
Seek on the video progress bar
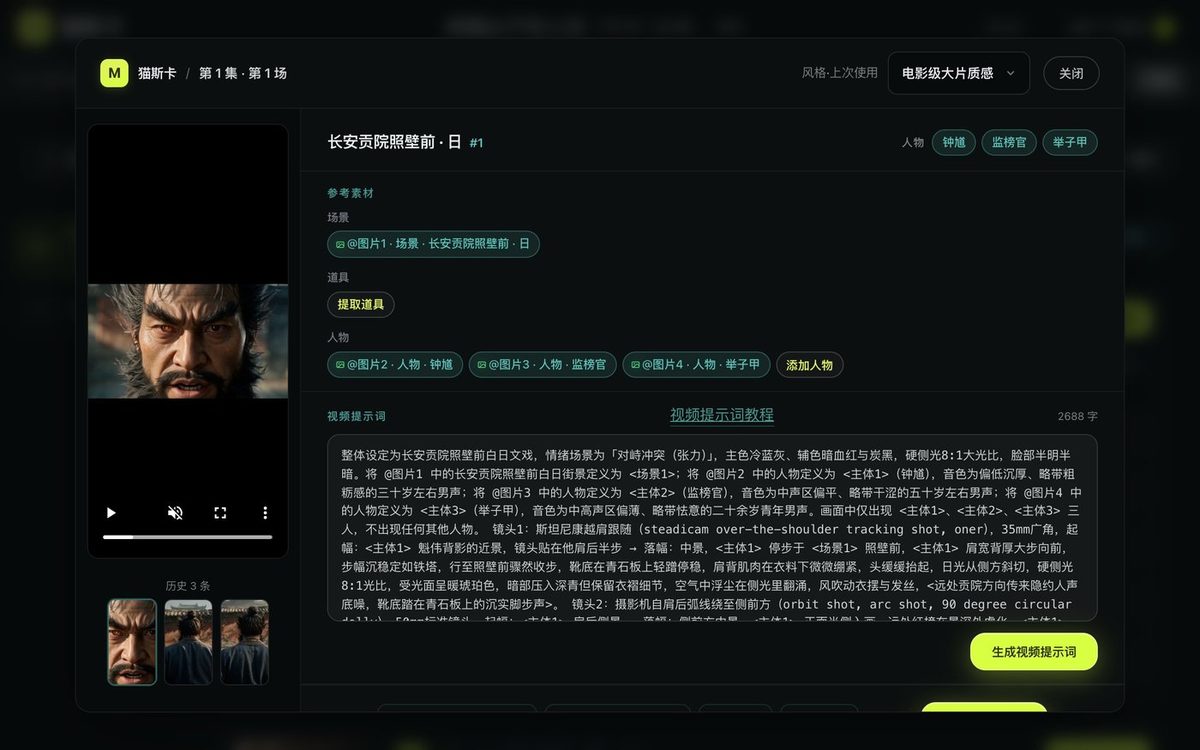(188, 537)
